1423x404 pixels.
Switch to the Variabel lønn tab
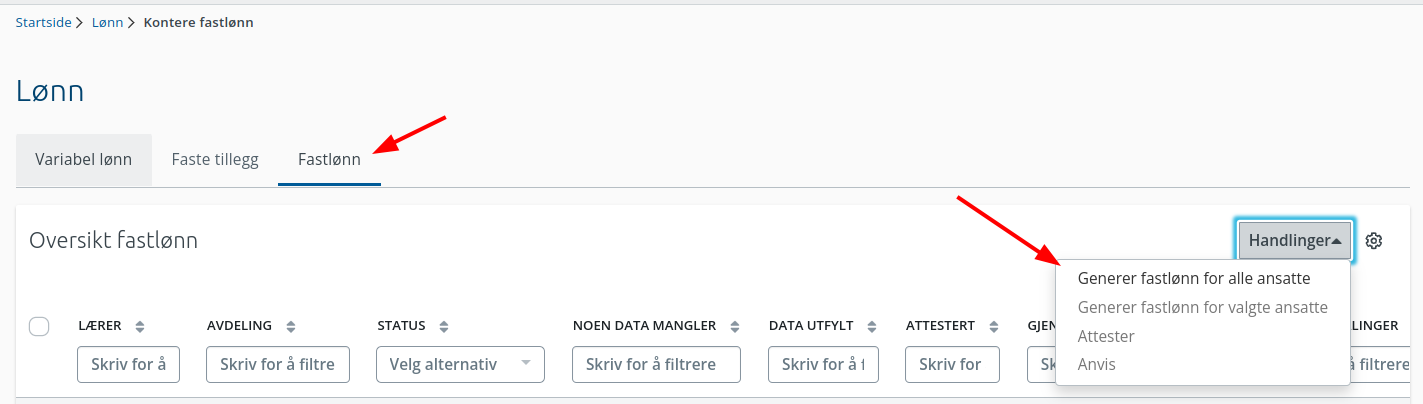tap(84, 160)
